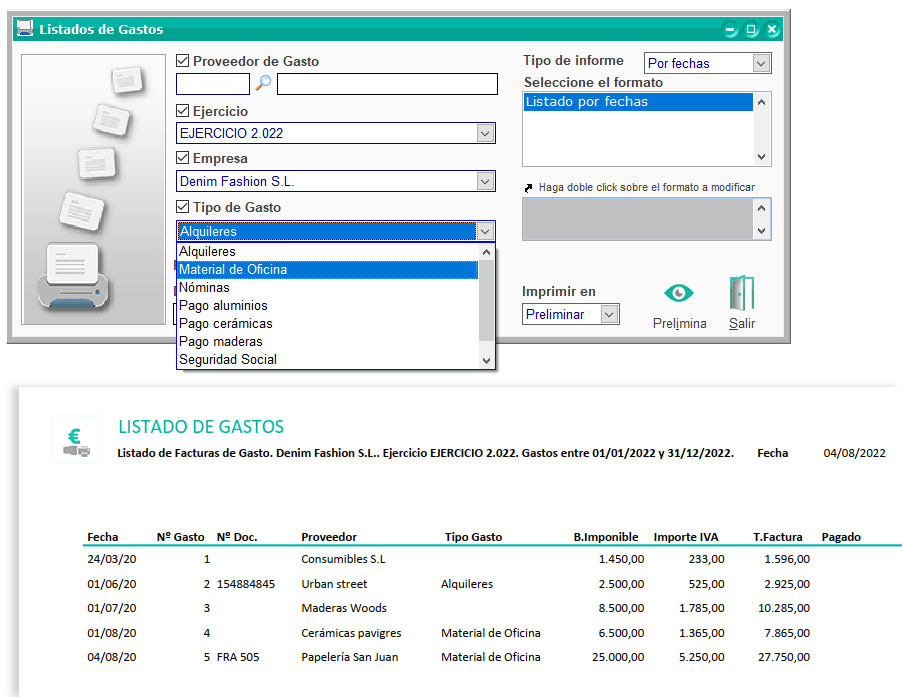
Task: Open the Imprimir en dropdown
Action: pyautogui.click(x=609, y=315)
